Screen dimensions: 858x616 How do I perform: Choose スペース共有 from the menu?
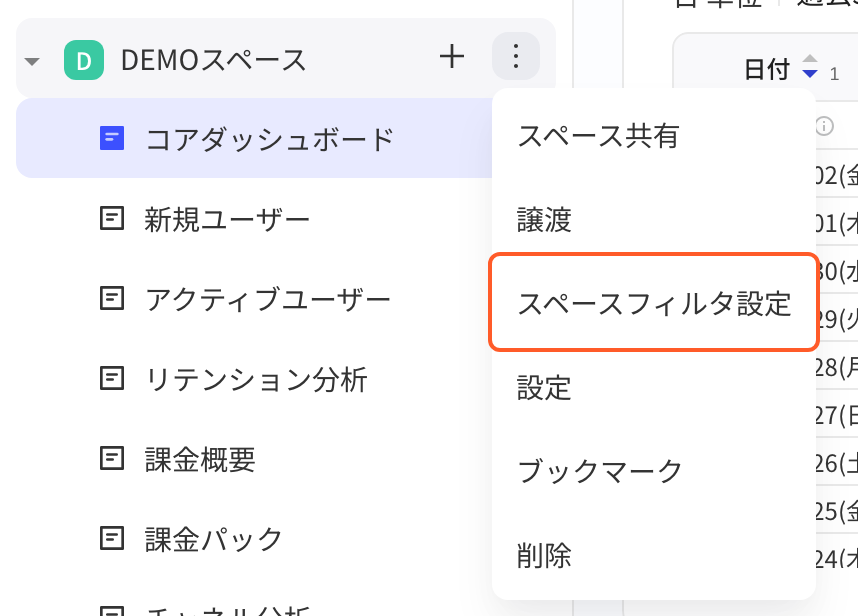coord(653,136)
